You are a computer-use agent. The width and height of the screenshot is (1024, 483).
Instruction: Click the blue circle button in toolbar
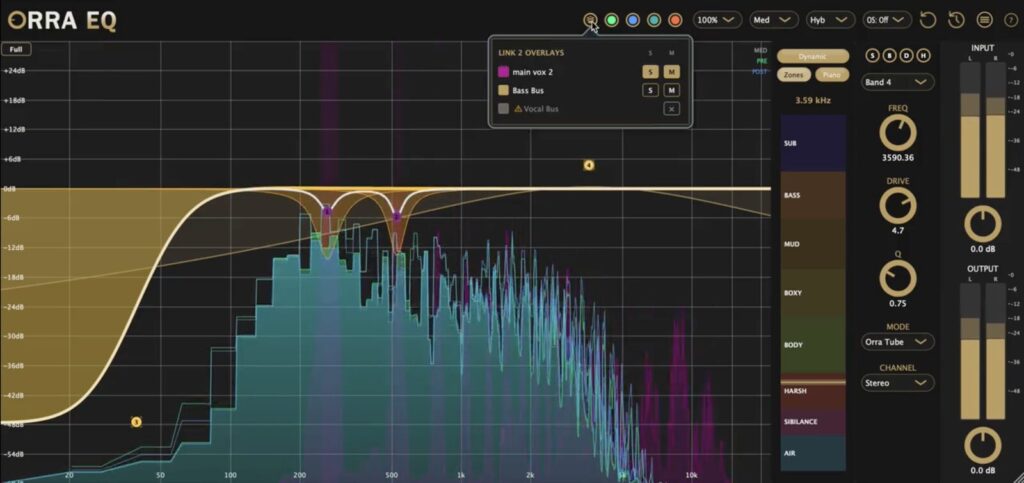click(x=632, y=20)
